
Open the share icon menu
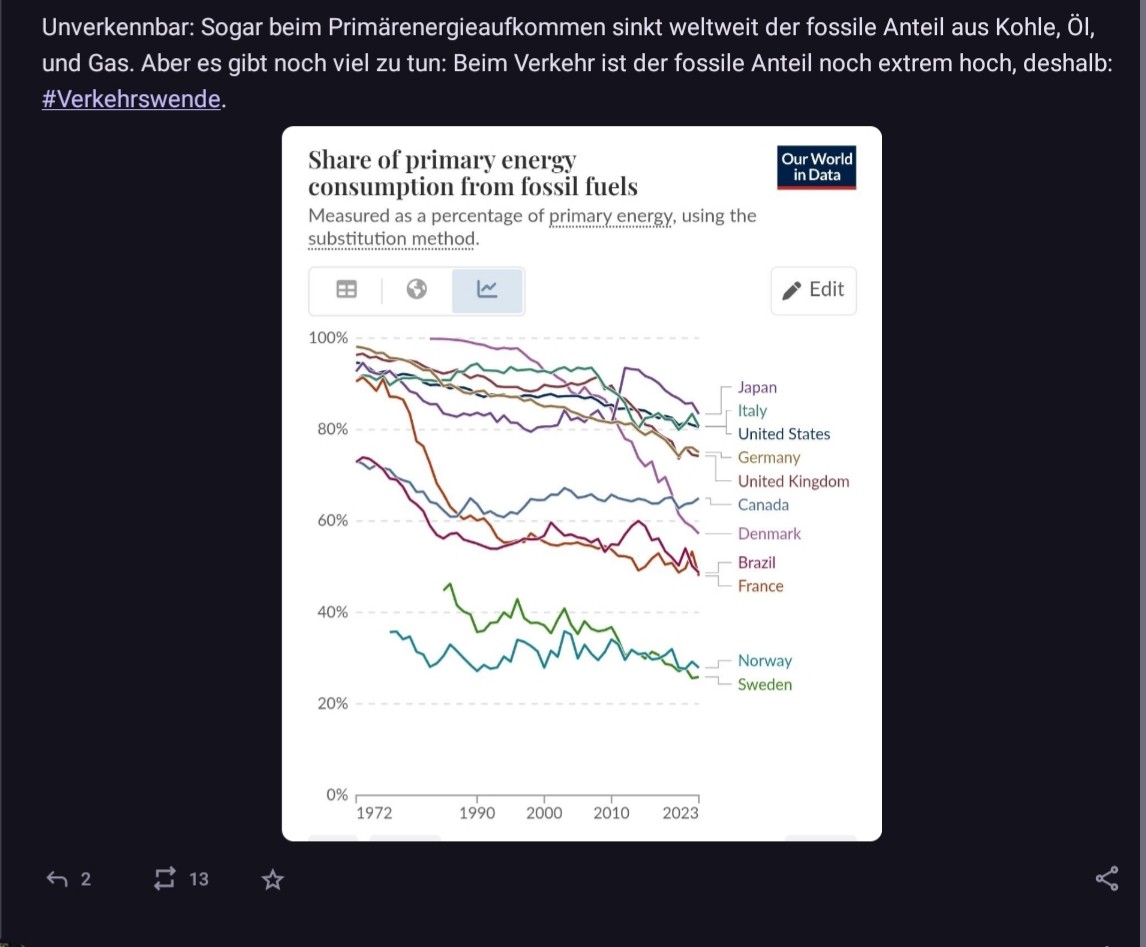tap(1107, 879)
